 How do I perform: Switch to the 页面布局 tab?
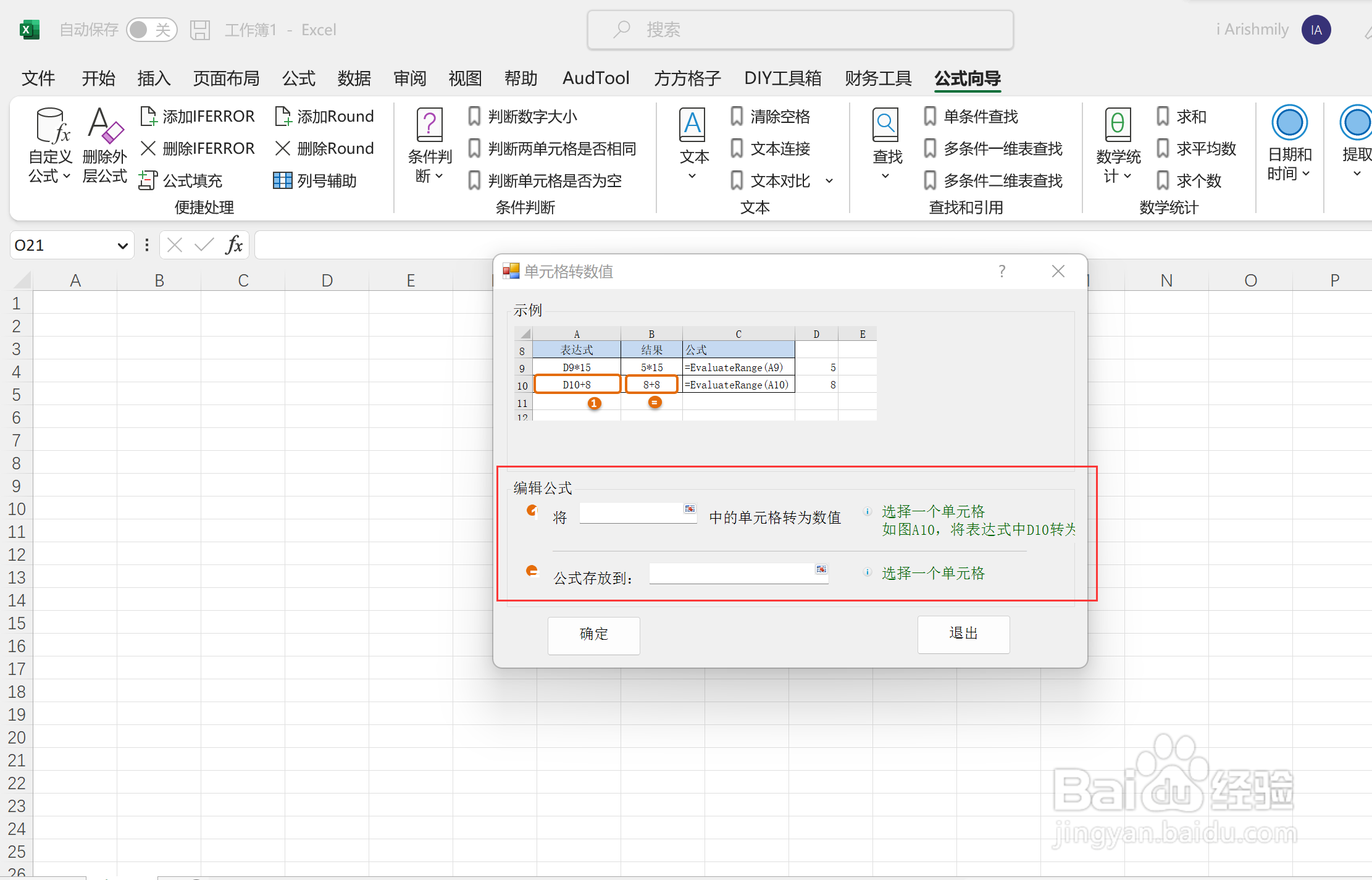tap(226, 78)
